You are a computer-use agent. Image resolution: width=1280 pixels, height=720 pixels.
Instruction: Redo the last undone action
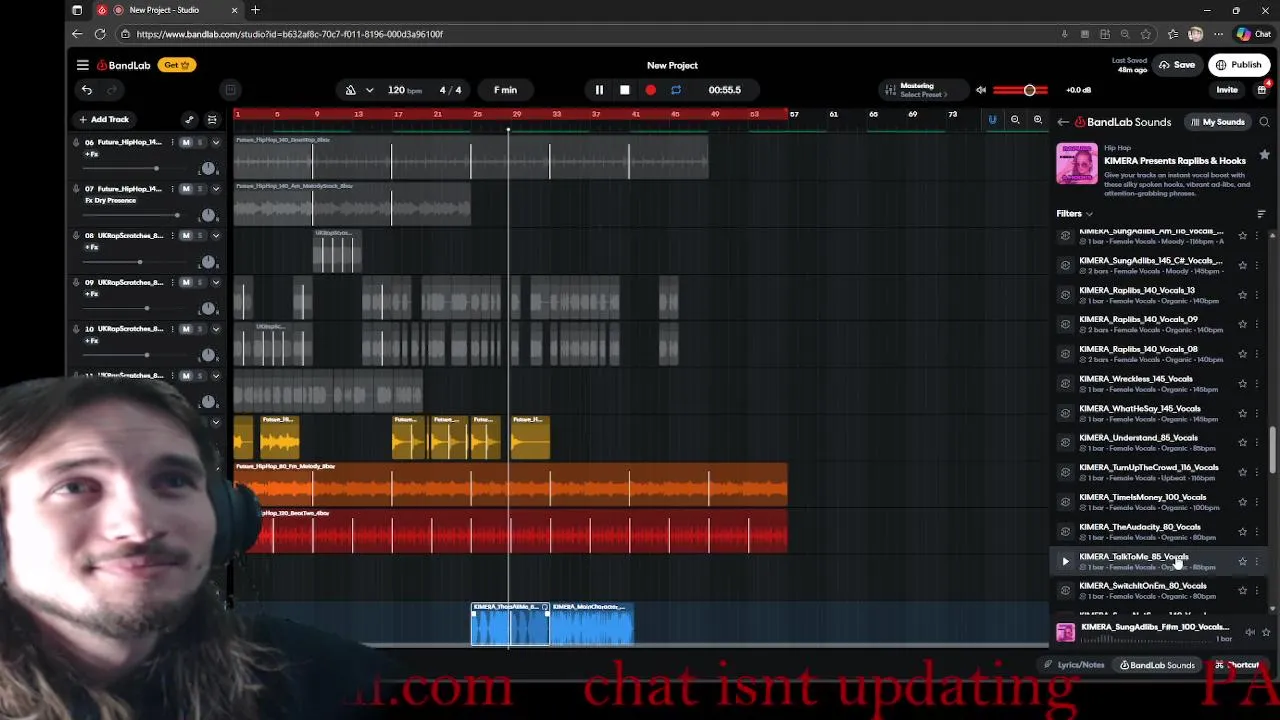tap(112, 90)
